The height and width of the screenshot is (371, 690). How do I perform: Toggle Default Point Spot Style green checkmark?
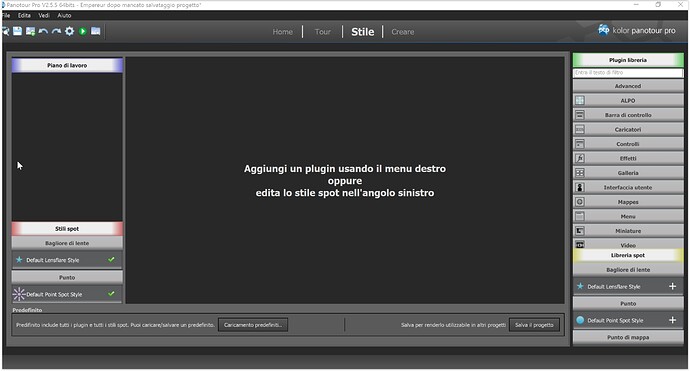click(111, 294)
